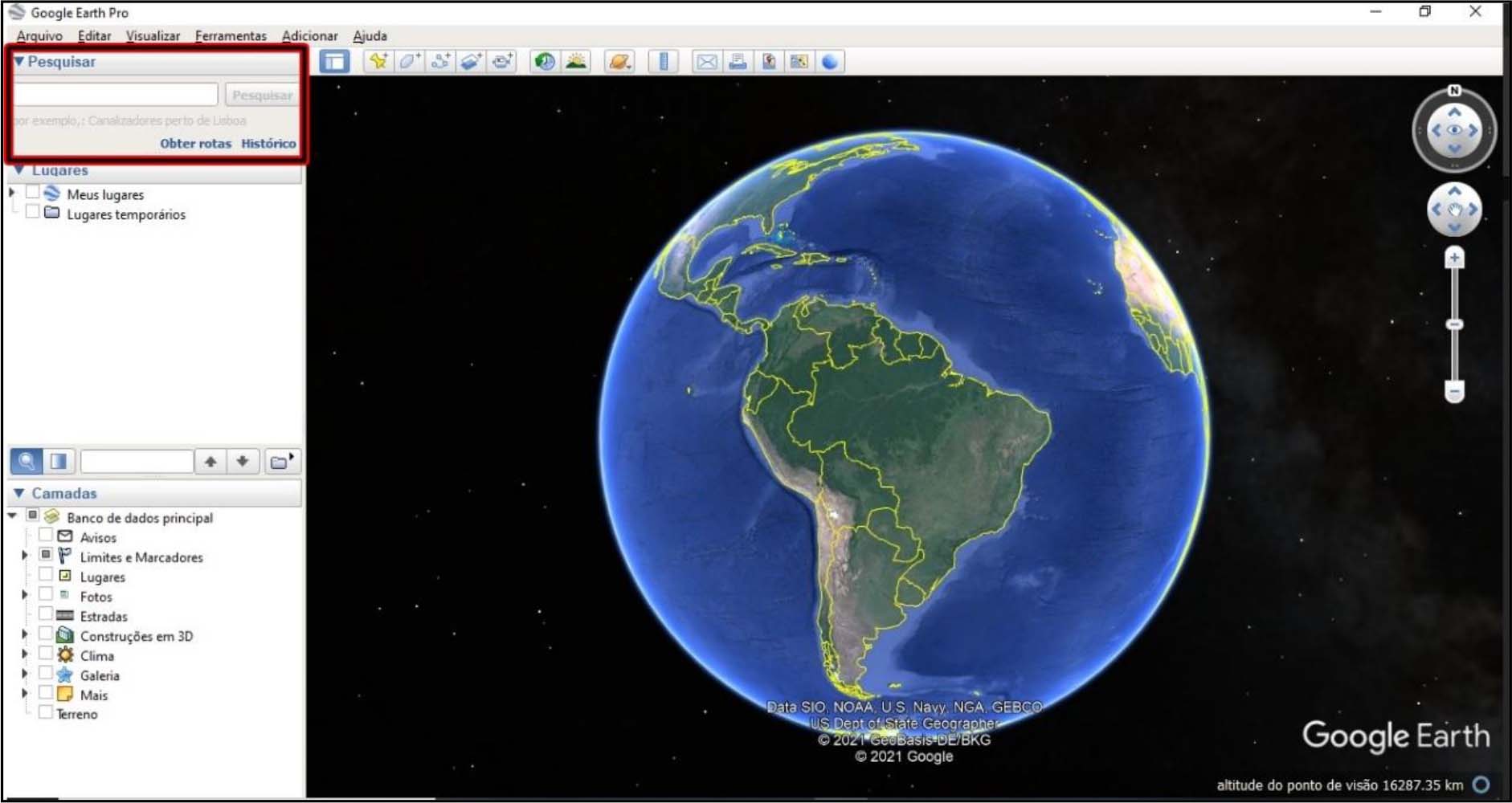Click the Obter rotas link
This screenshot has width=1512, height=803.
tap(195, 144)
